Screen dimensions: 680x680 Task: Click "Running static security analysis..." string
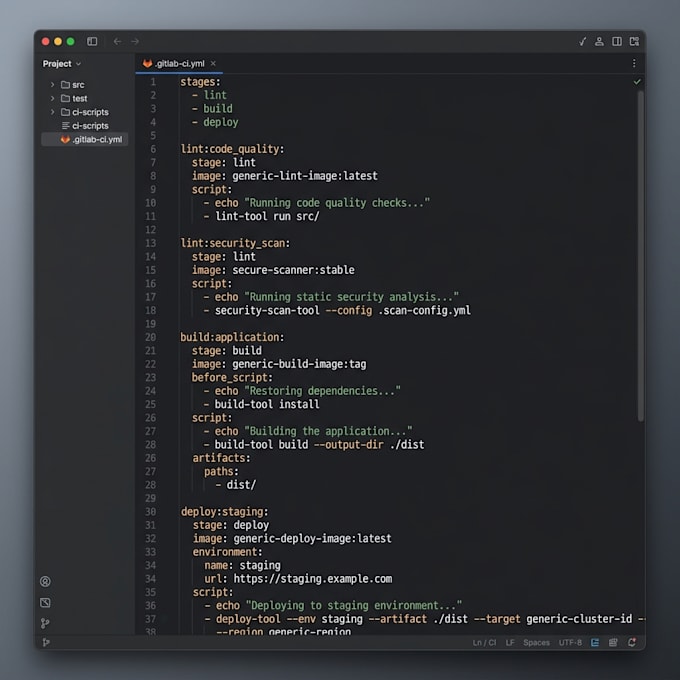coord(351,297)
